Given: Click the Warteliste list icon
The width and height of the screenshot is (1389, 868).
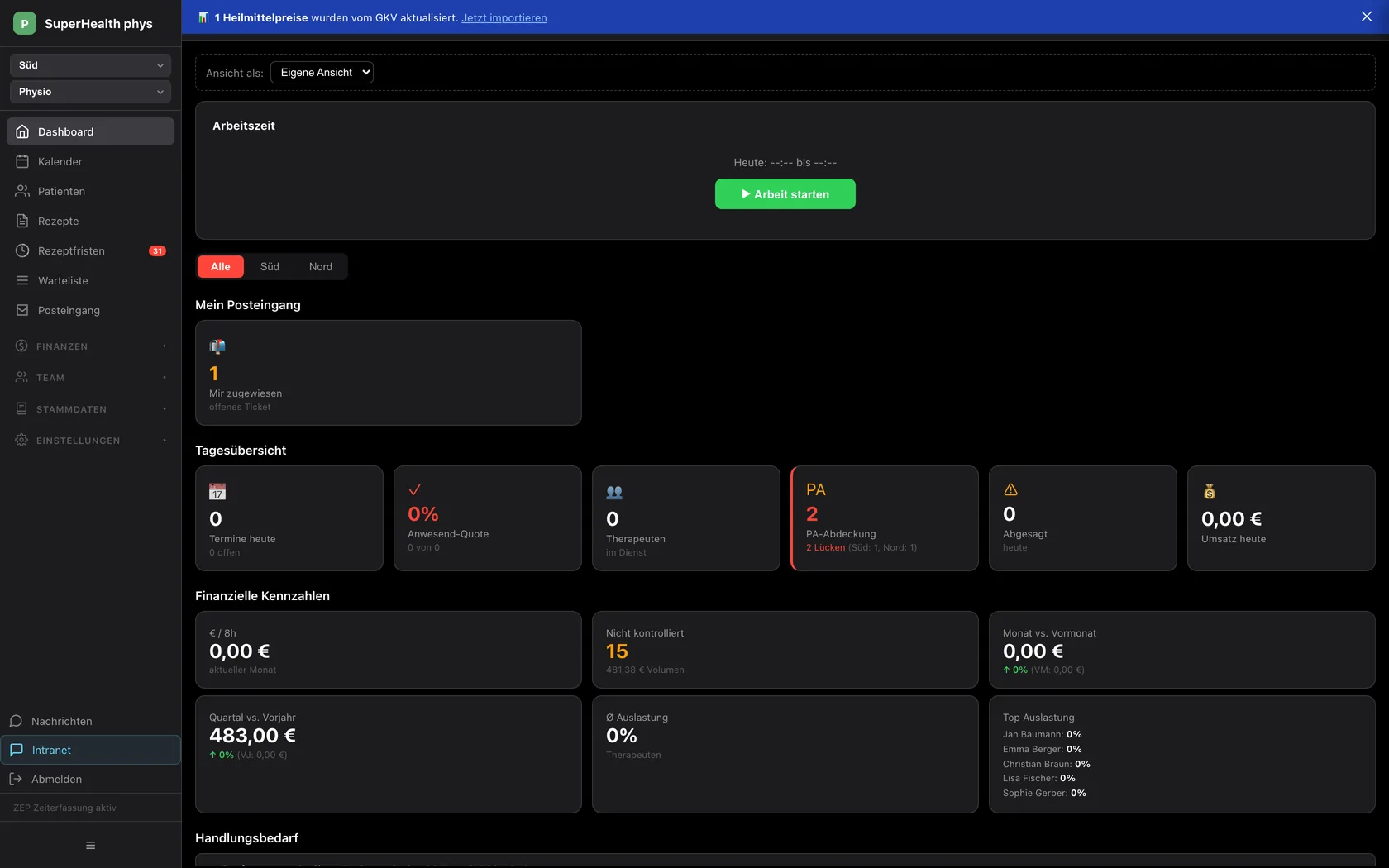Looking at the screenshot, I should (x=22, y=280).
